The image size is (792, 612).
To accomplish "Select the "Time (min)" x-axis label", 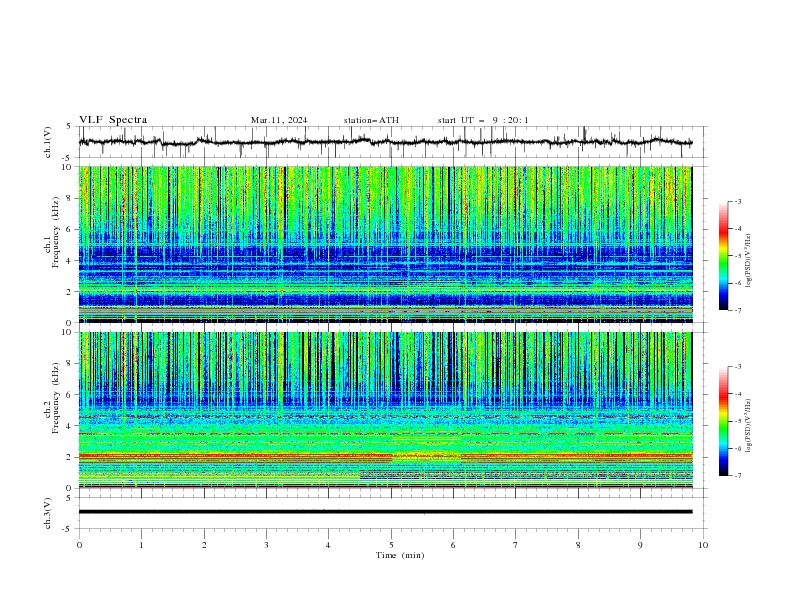I will click(400, 555).
